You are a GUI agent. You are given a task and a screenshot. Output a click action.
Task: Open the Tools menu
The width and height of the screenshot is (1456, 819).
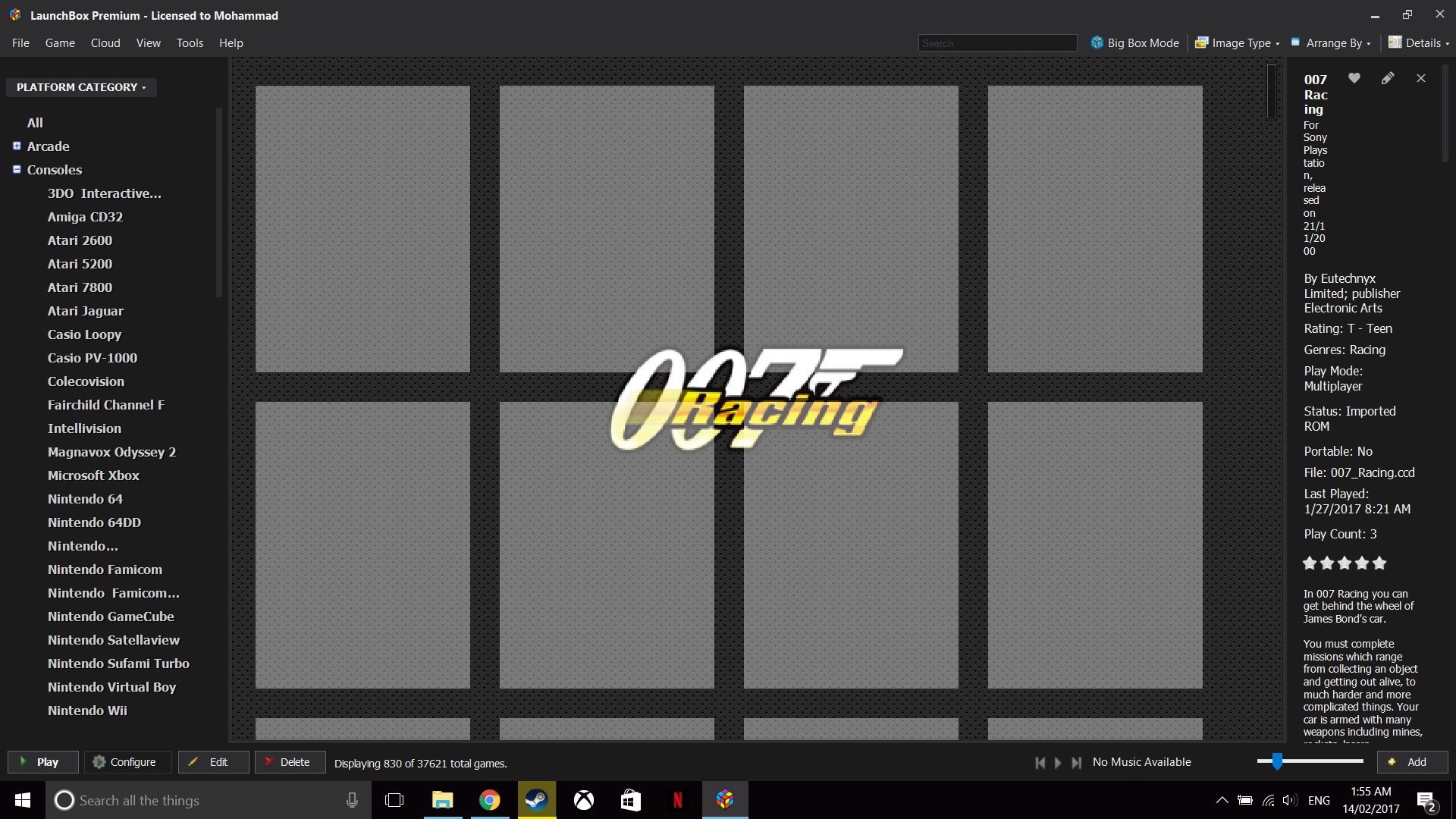[x=190, y=43]
